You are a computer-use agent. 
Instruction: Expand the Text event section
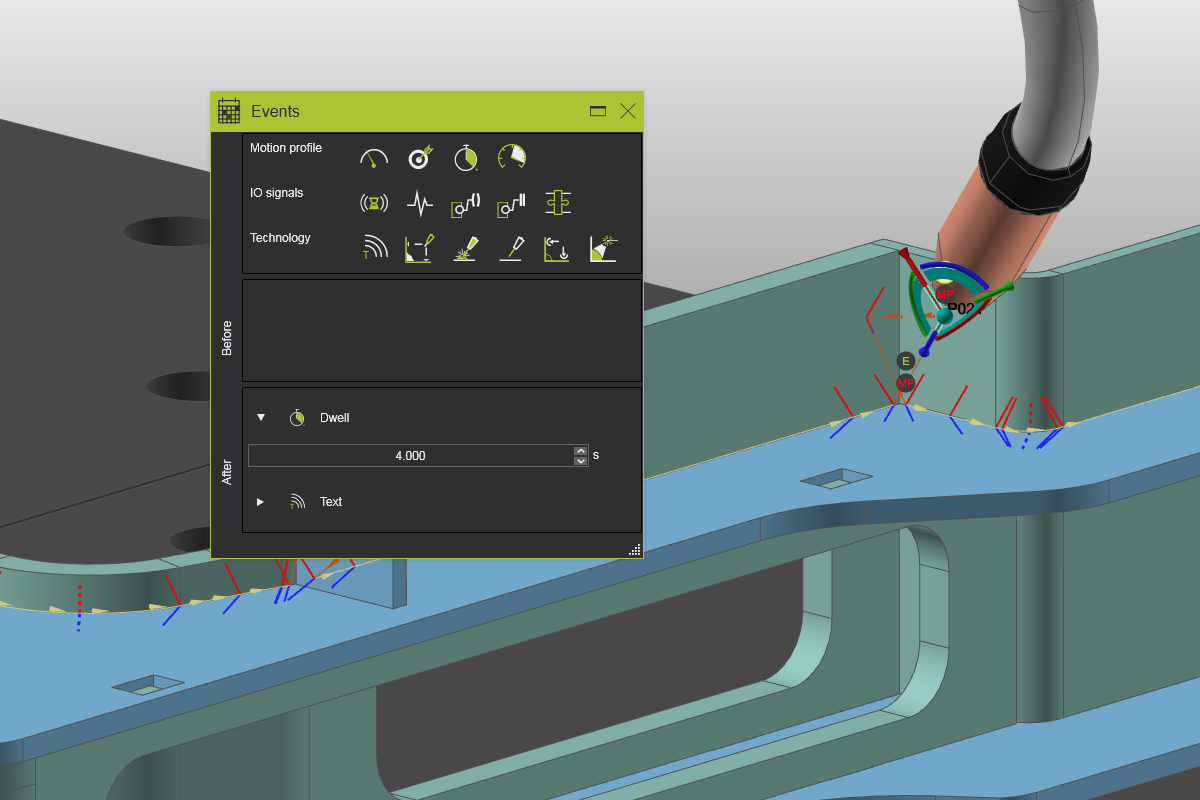[260, 502]
